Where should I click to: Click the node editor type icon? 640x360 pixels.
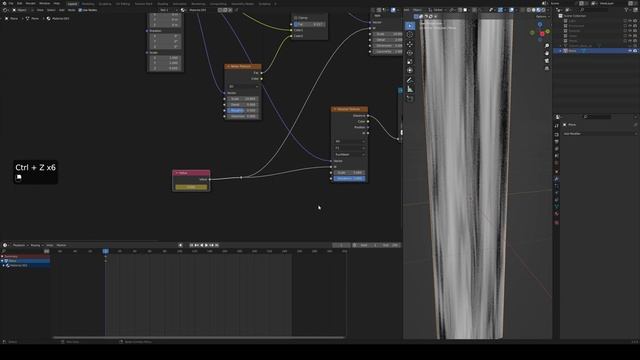pyautogui.click(x=5, y=10)
